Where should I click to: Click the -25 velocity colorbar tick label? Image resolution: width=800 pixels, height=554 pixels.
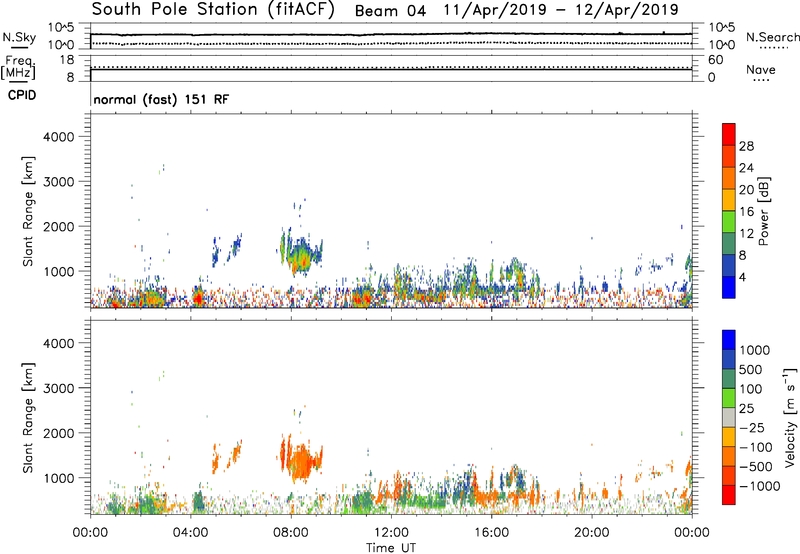point(752,428)
